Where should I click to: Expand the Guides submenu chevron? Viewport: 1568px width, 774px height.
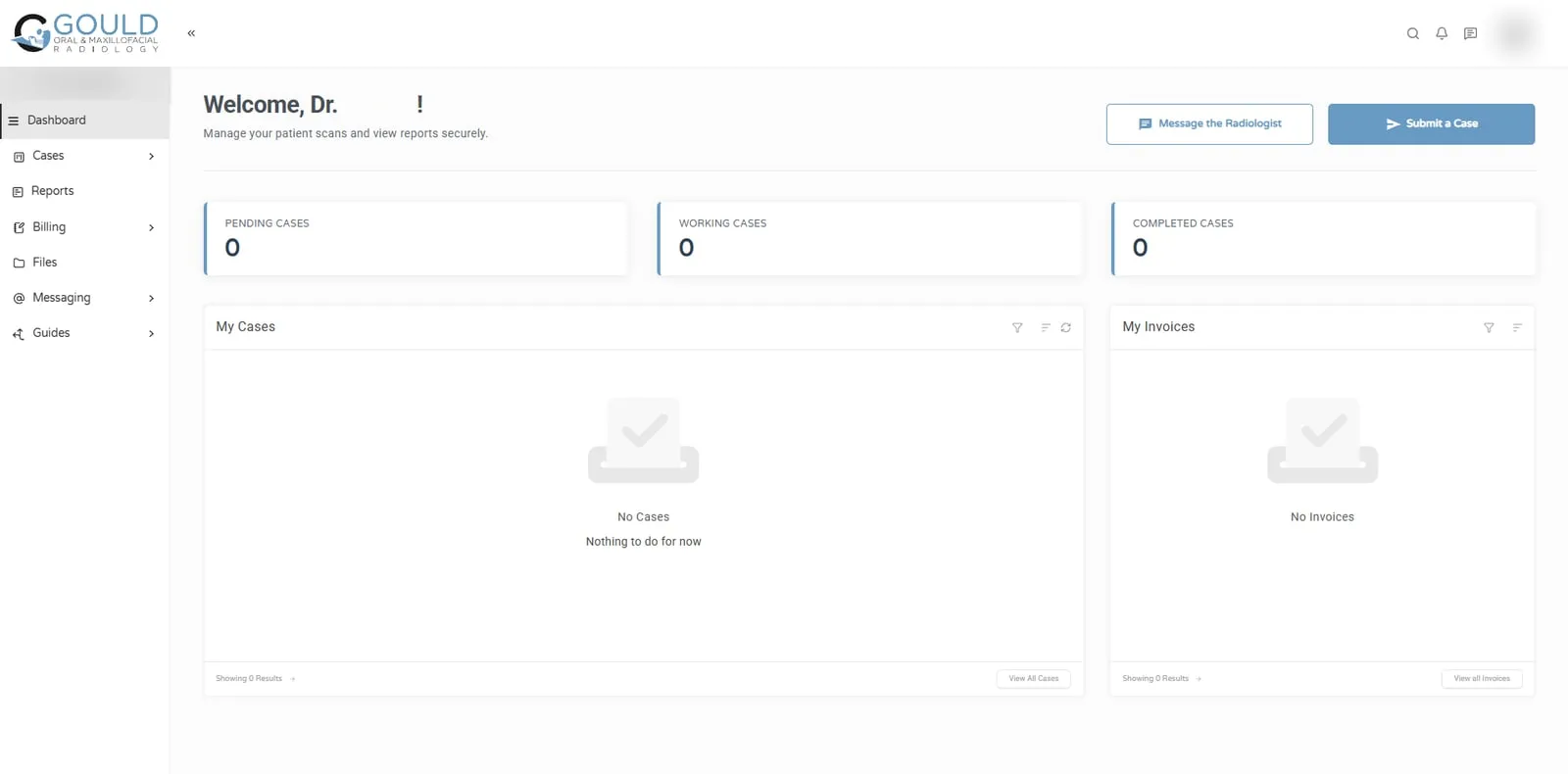tap(151, 334)
